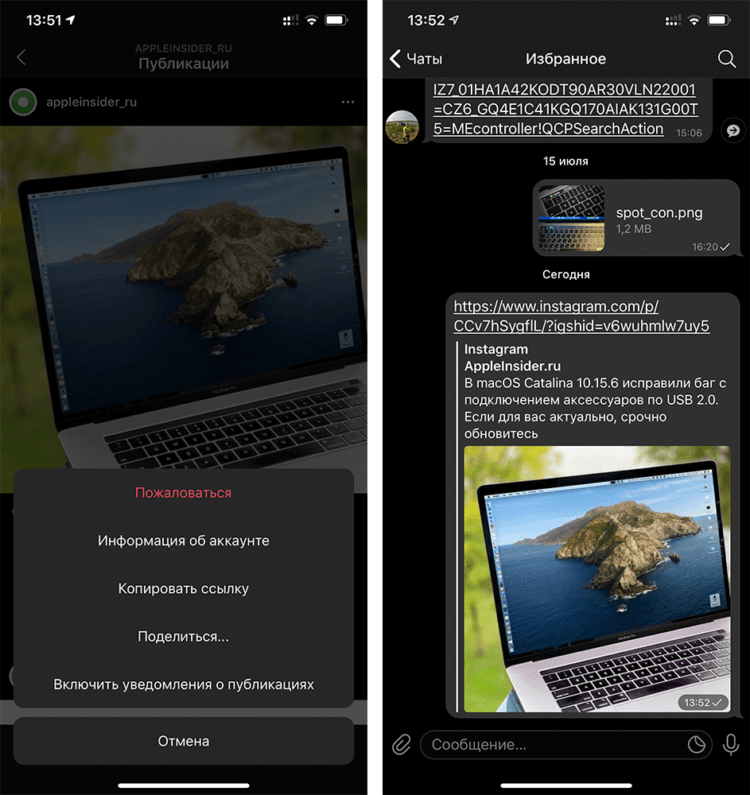Tap the scheduled message clock icon
750x795 pixels.
pyautogui.click(x=696, y=744)
